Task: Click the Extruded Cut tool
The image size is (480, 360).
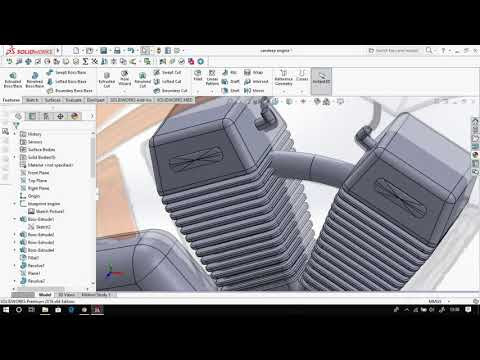Action: pos(107,80)
